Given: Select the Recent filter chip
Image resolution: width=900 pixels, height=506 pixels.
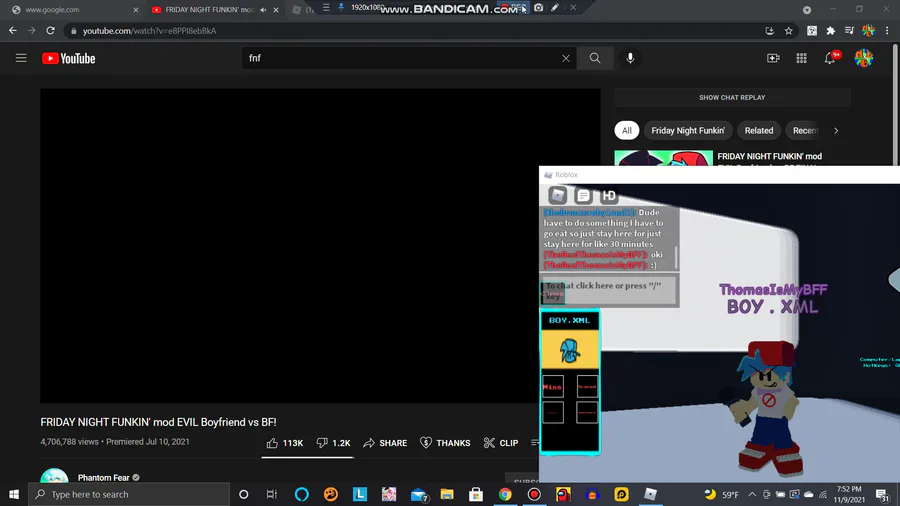Looking at the screenshot, I should pyautogui.click(x=805, y=131).
